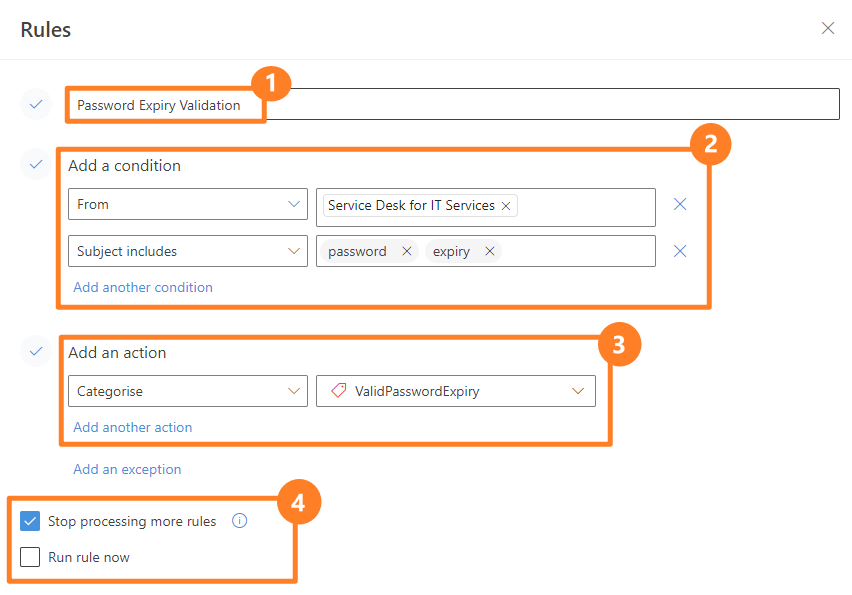Click the red ValidPasswordExpiry category tag icon
Image resolution: width=852 pixels, height=595 pixels.
[339, 391]
